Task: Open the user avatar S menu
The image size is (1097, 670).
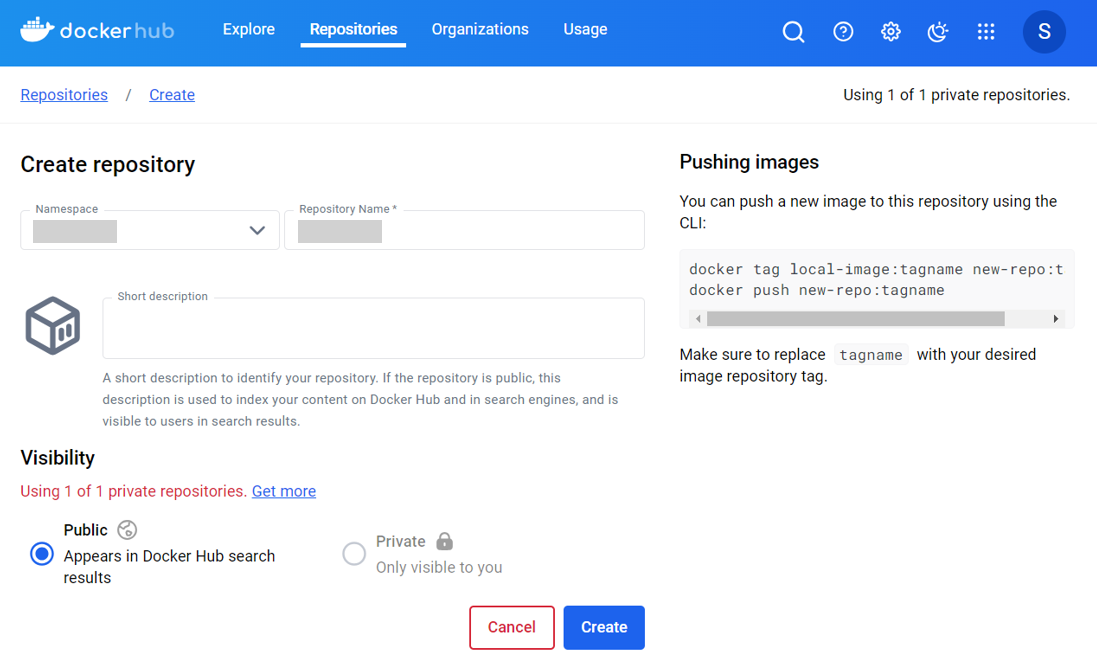Action: point(1044,31)
